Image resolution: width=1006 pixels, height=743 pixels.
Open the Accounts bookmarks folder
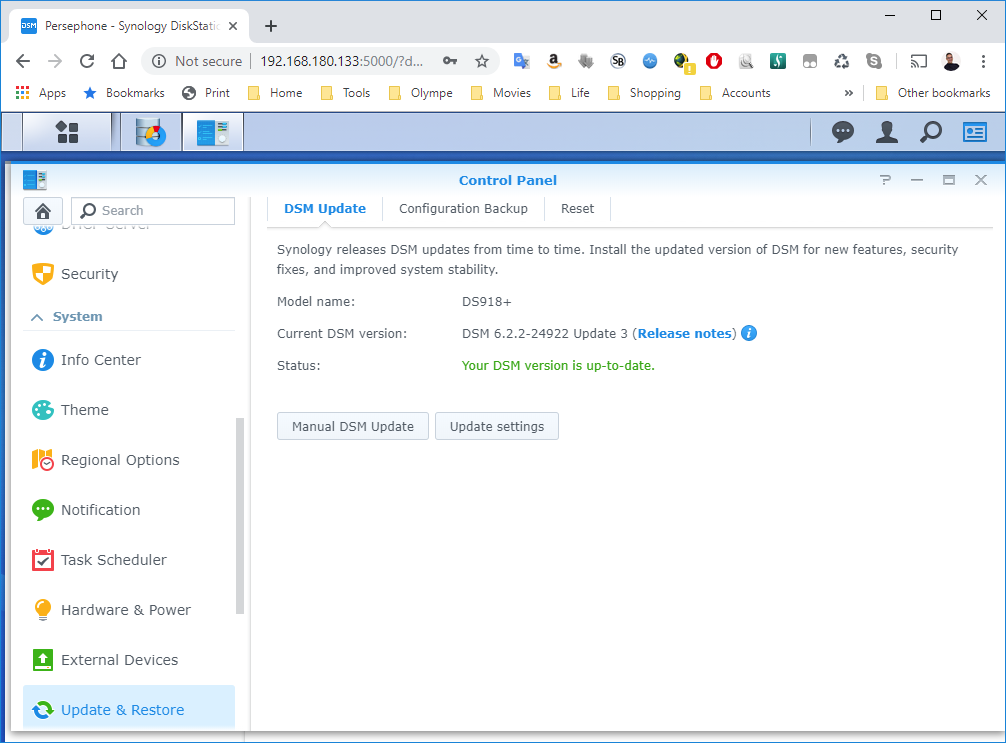(735, 93)
